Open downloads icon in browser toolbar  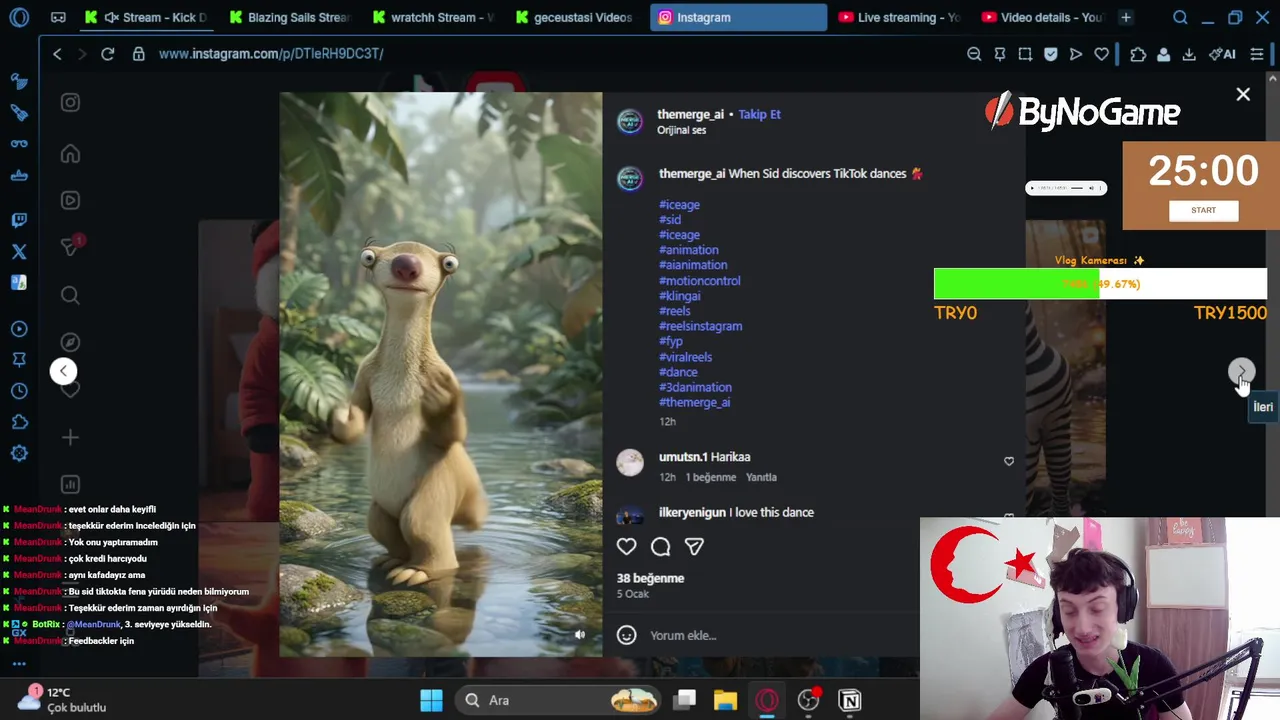tap(1189, 54)
